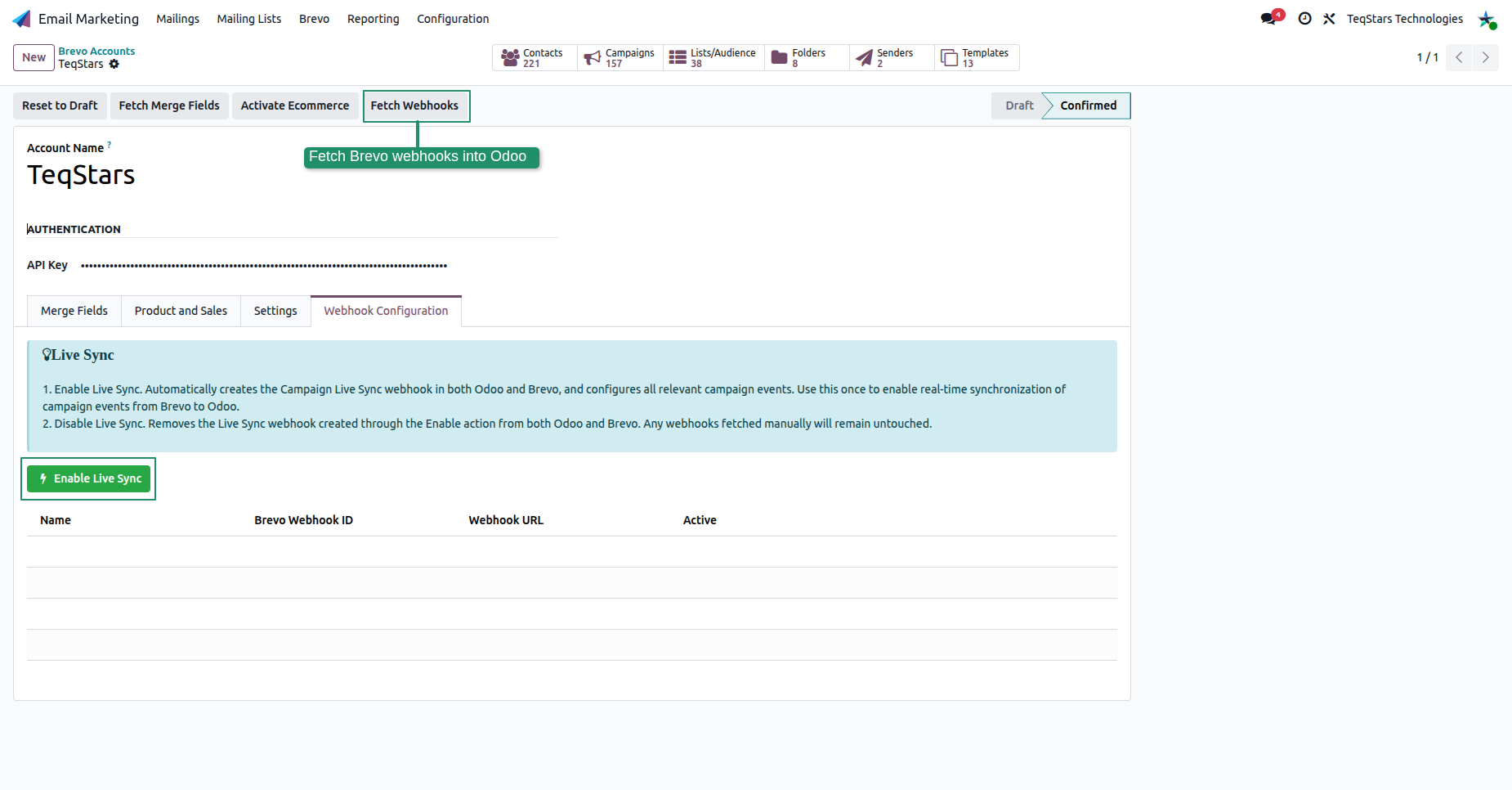Go to next record arrow
This screenshot has width=1512, height=790.
[x=1486, y=57]
